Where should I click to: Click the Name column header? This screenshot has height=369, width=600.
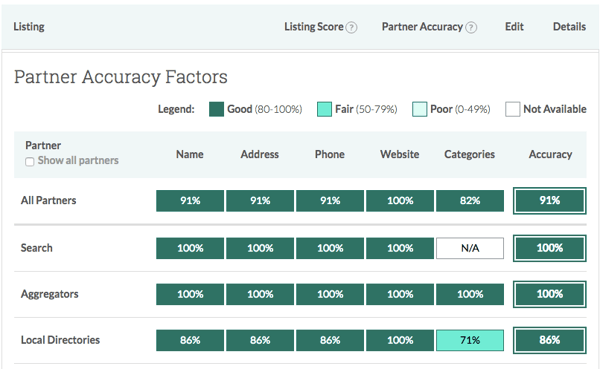pos(190,154)
